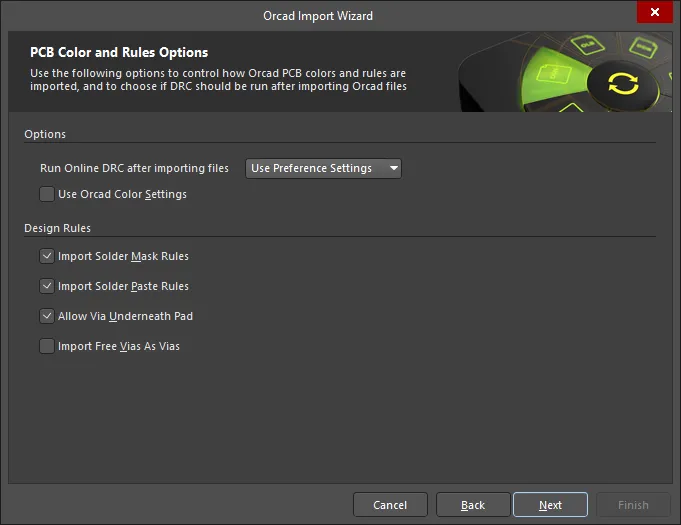Screen dimensions: 681x525
Task: Click the disabled Finish button
Action: [x=633, y=505]
